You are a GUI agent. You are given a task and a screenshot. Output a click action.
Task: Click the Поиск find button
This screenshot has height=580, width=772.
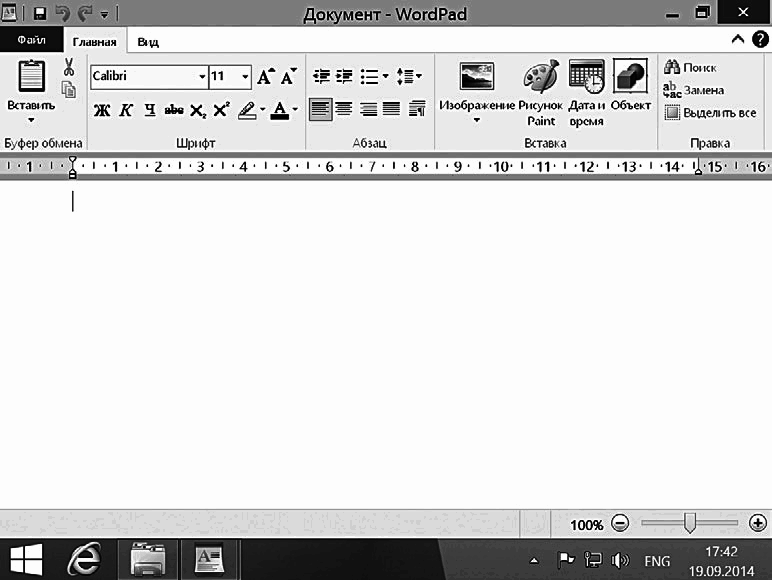[690, 68]
